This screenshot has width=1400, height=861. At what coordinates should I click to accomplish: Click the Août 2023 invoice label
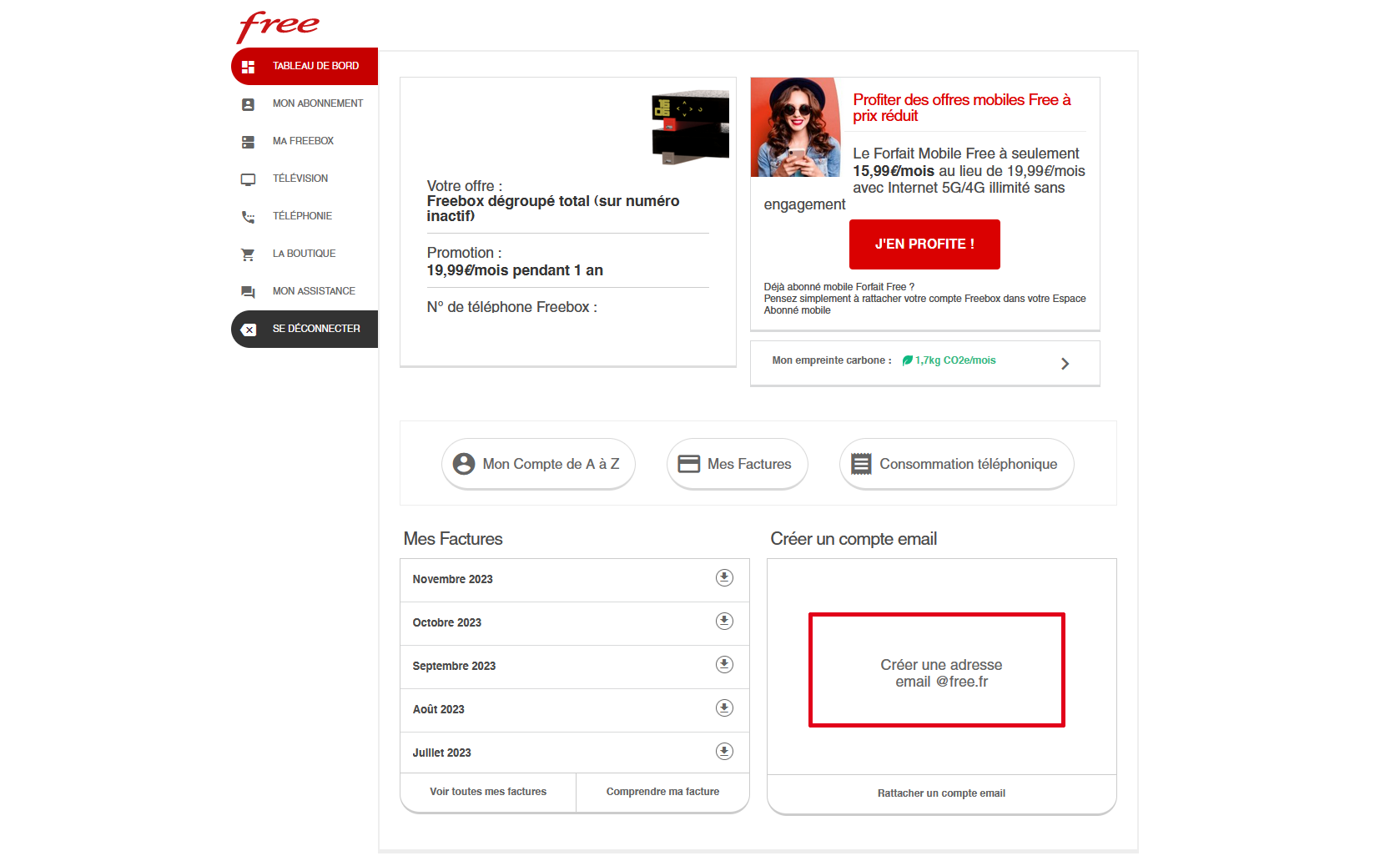click(x=438, y=709)
